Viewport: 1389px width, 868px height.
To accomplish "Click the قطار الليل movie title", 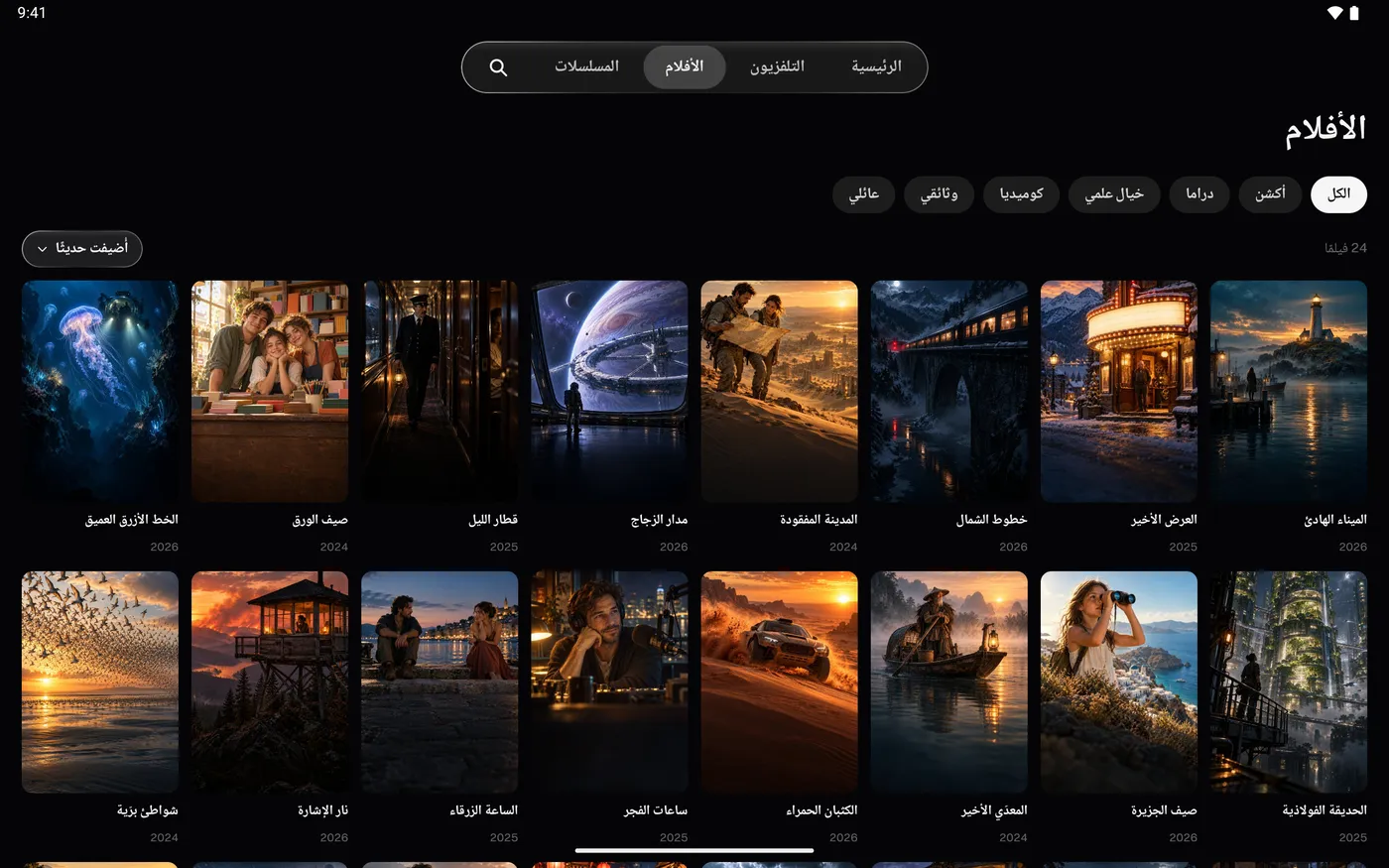I will click(x=493, y=520).
